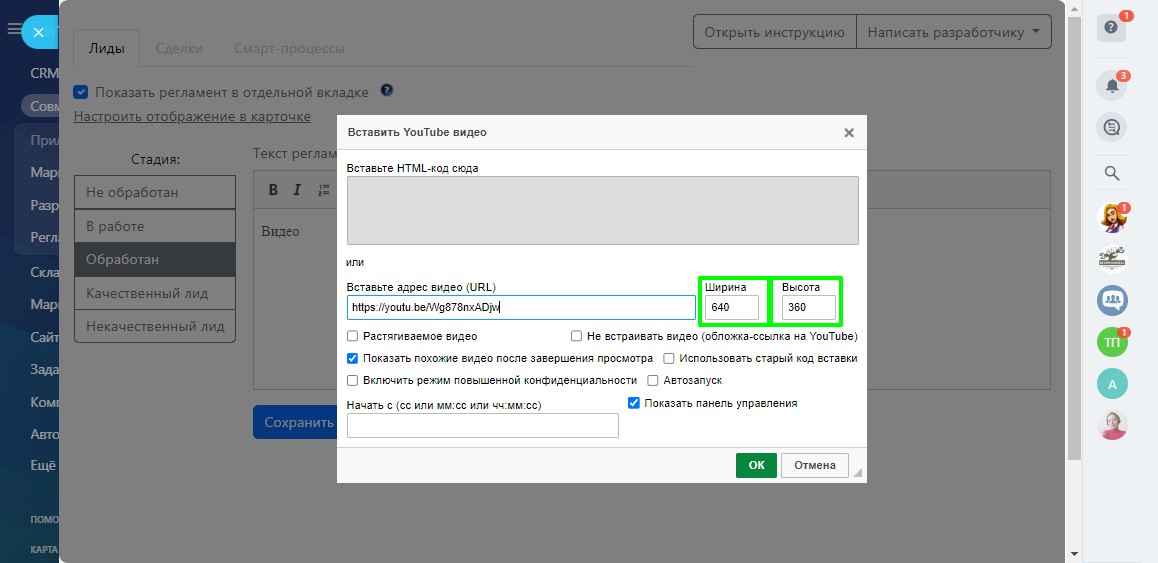Click the Ширина width input field
The image size is (1158, 563).
click(x=731, y=307)
